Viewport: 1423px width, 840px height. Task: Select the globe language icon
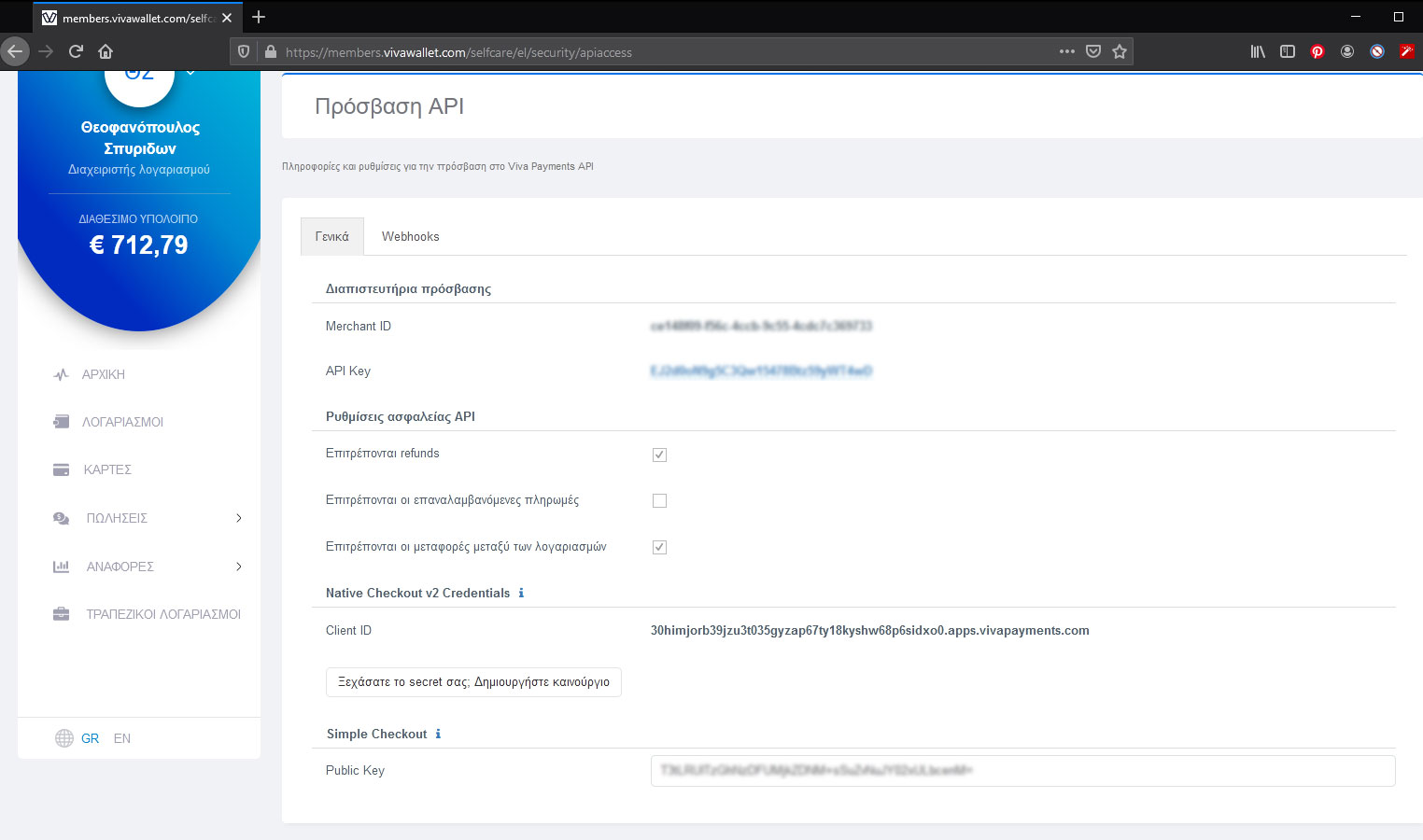point(64,737)
